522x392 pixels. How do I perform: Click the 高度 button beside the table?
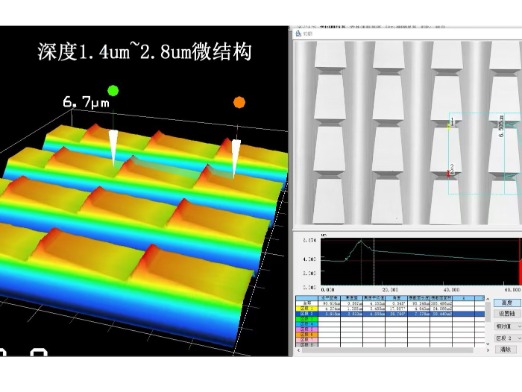tap(507, 303)
